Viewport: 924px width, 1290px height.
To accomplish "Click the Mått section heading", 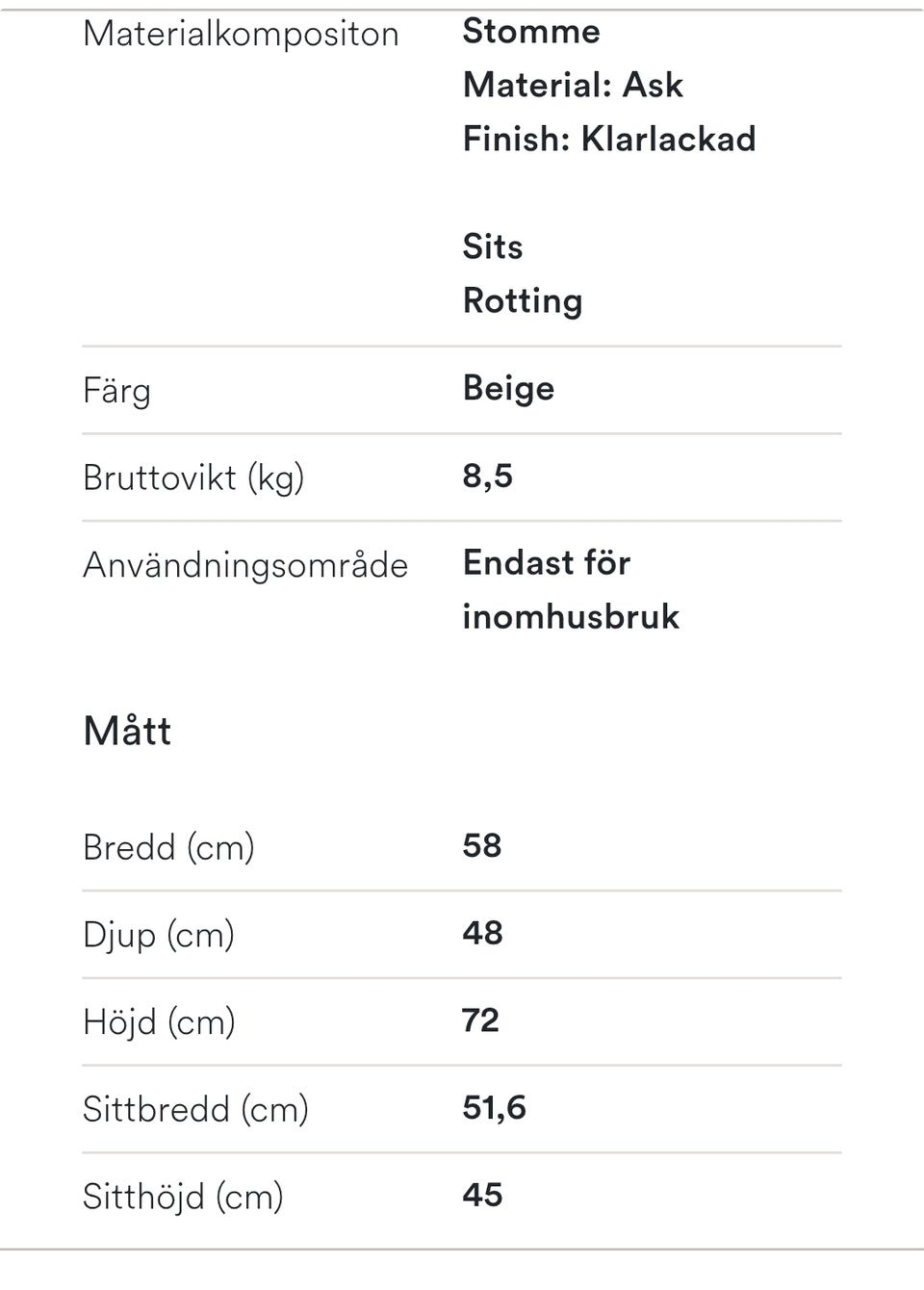I will coord(127,731).
